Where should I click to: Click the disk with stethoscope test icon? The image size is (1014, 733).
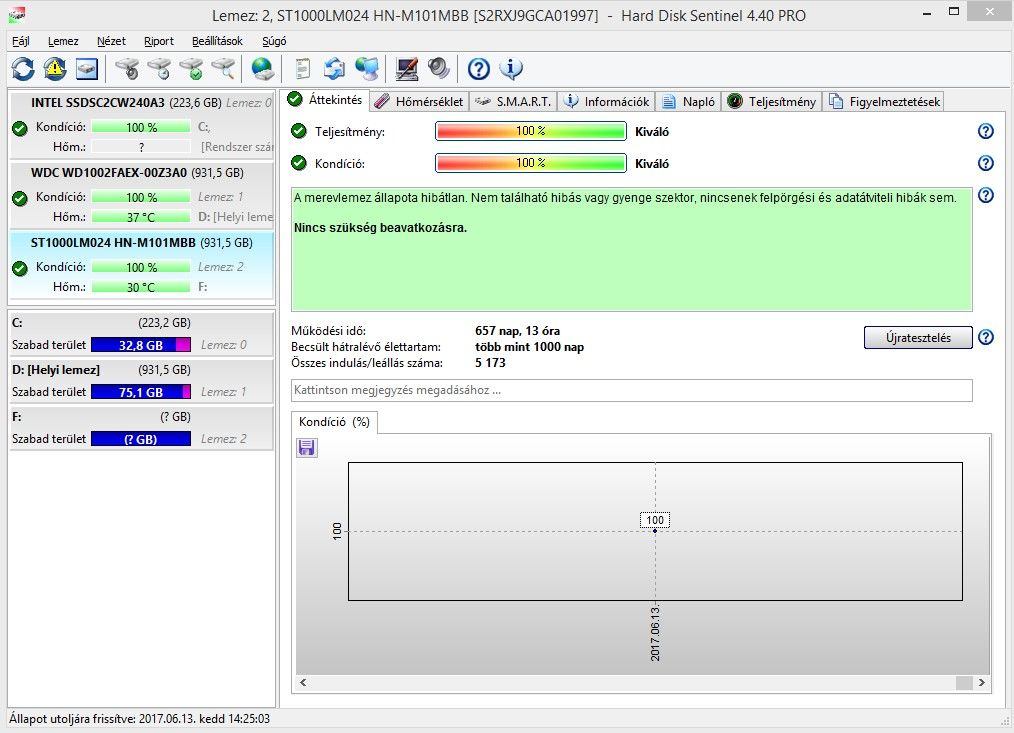127,69
